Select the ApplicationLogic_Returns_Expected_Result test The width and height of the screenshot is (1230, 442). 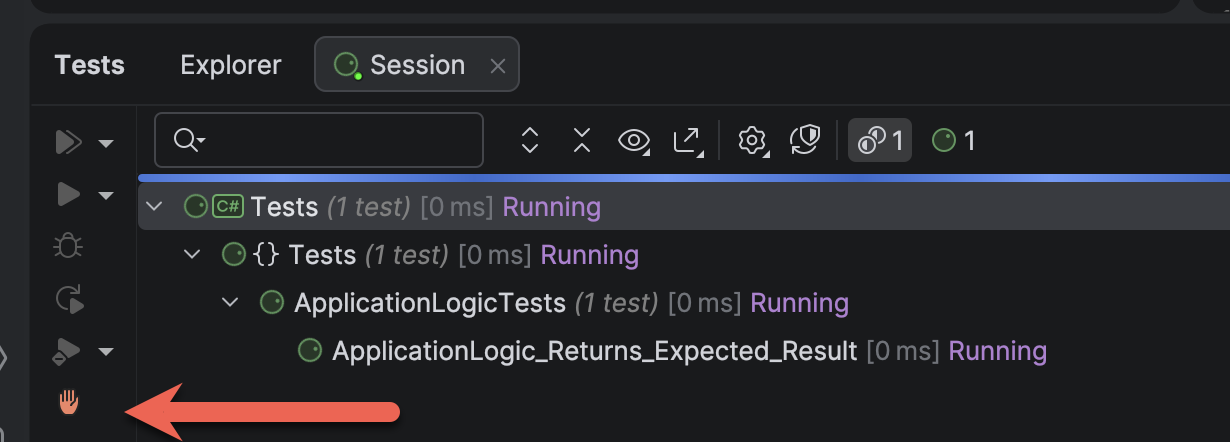[594, 351]
